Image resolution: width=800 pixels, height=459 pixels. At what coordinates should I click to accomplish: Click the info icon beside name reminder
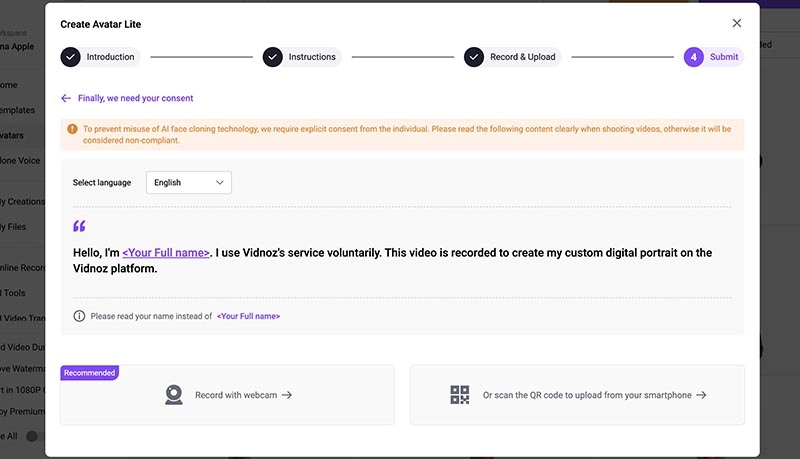(x=80, y=316)
